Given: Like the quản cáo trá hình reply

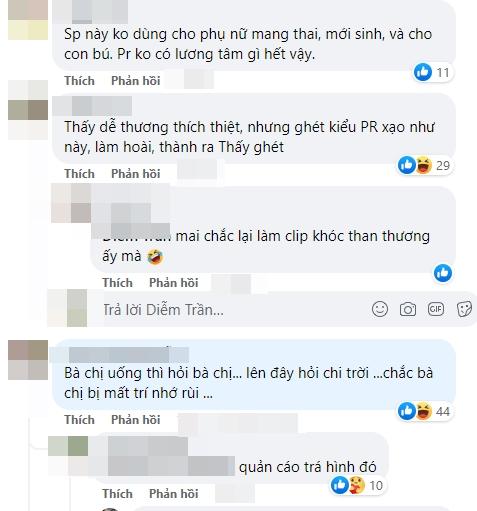Looking at the screenshot, I should tap(117, 494).
